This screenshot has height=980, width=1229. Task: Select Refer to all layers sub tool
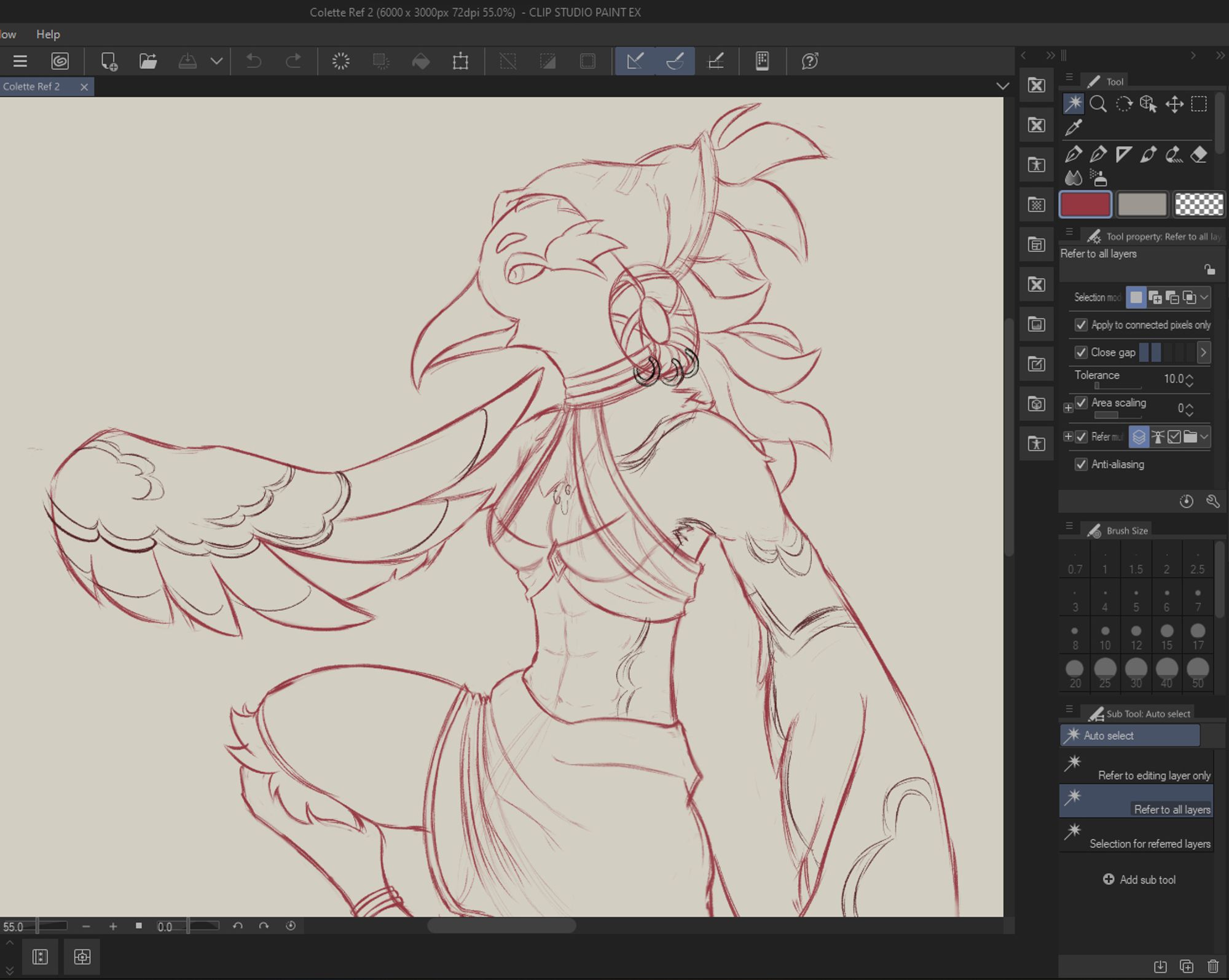(1136, 801)
